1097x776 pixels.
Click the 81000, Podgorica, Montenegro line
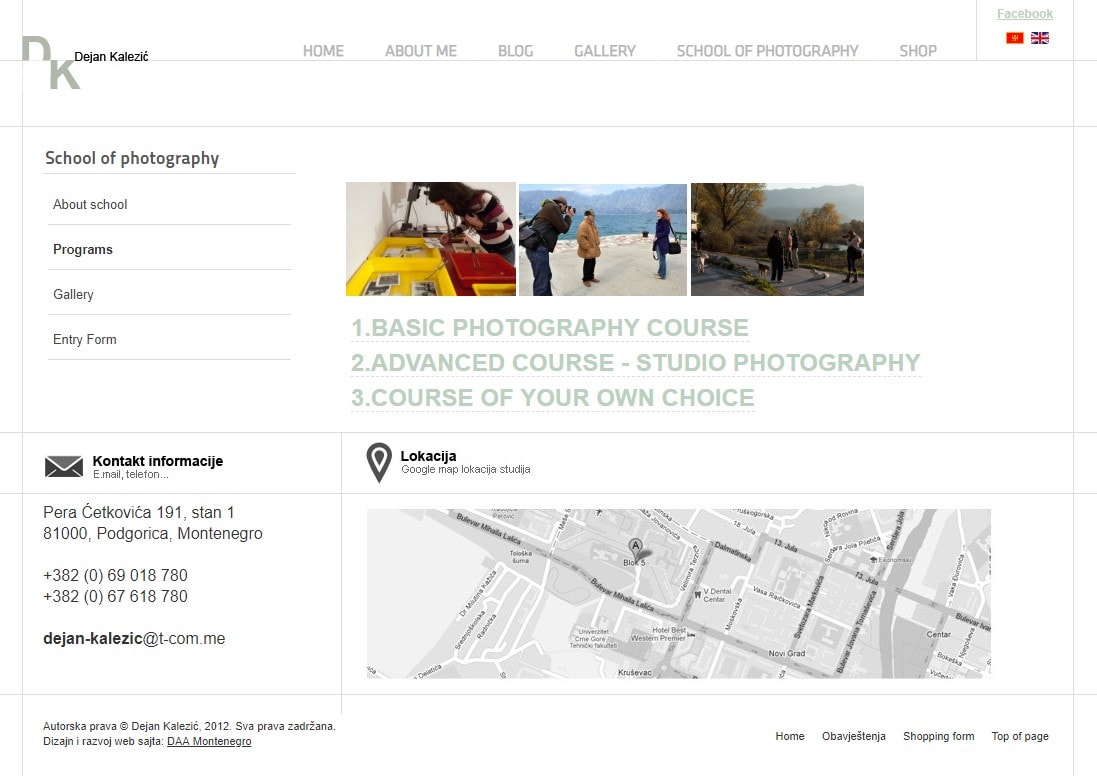tap(153, 534)
